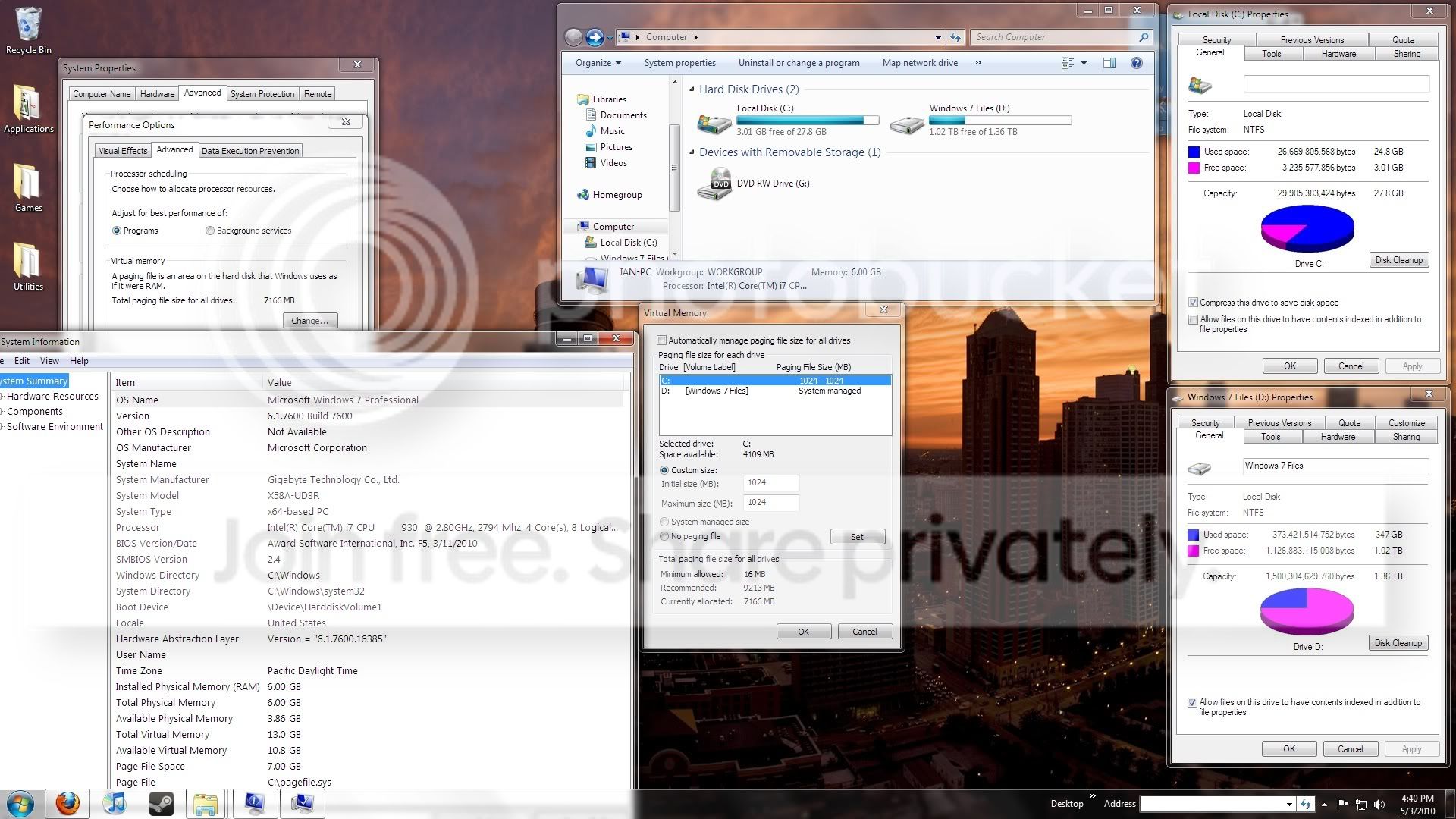Open Steam from the taskbar
Viewport: 1456px width, 819px height.
coord(161,804)
